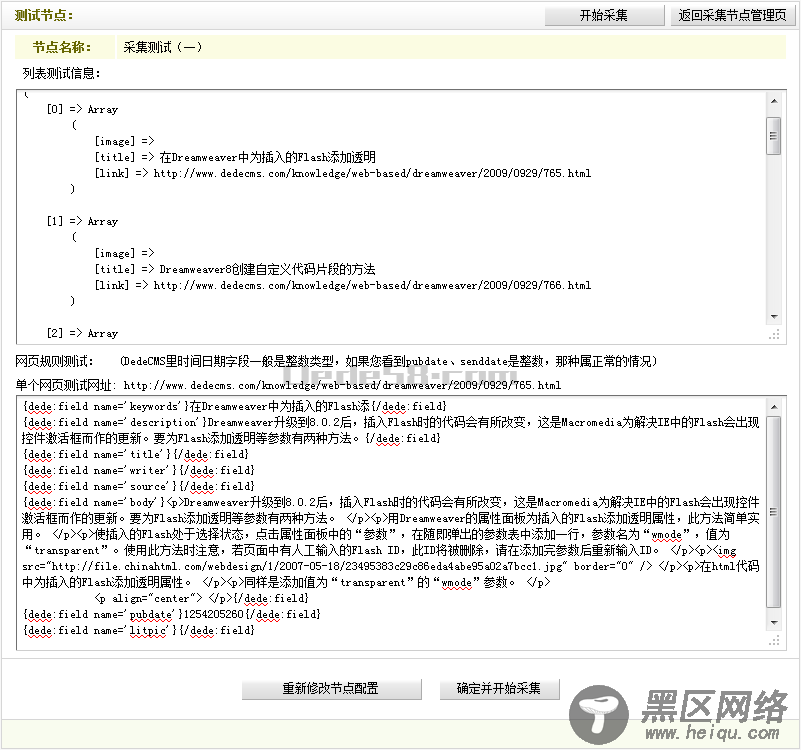Click the body field opening tag line

pyautogui.click(x=391, y=502)
